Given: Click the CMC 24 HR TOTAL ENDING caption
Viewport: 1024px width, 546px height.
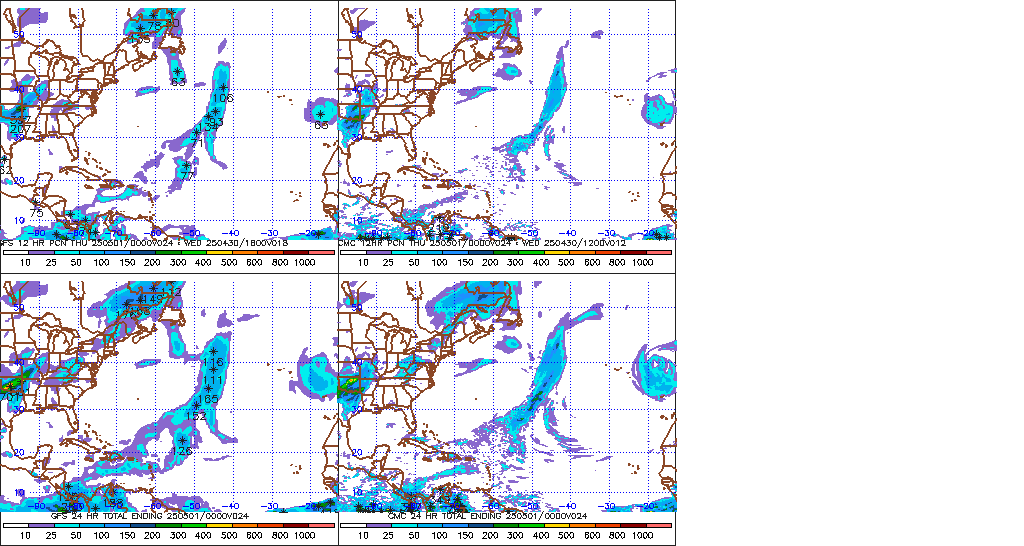Looking at the screenshot, I should click(487, 516).
